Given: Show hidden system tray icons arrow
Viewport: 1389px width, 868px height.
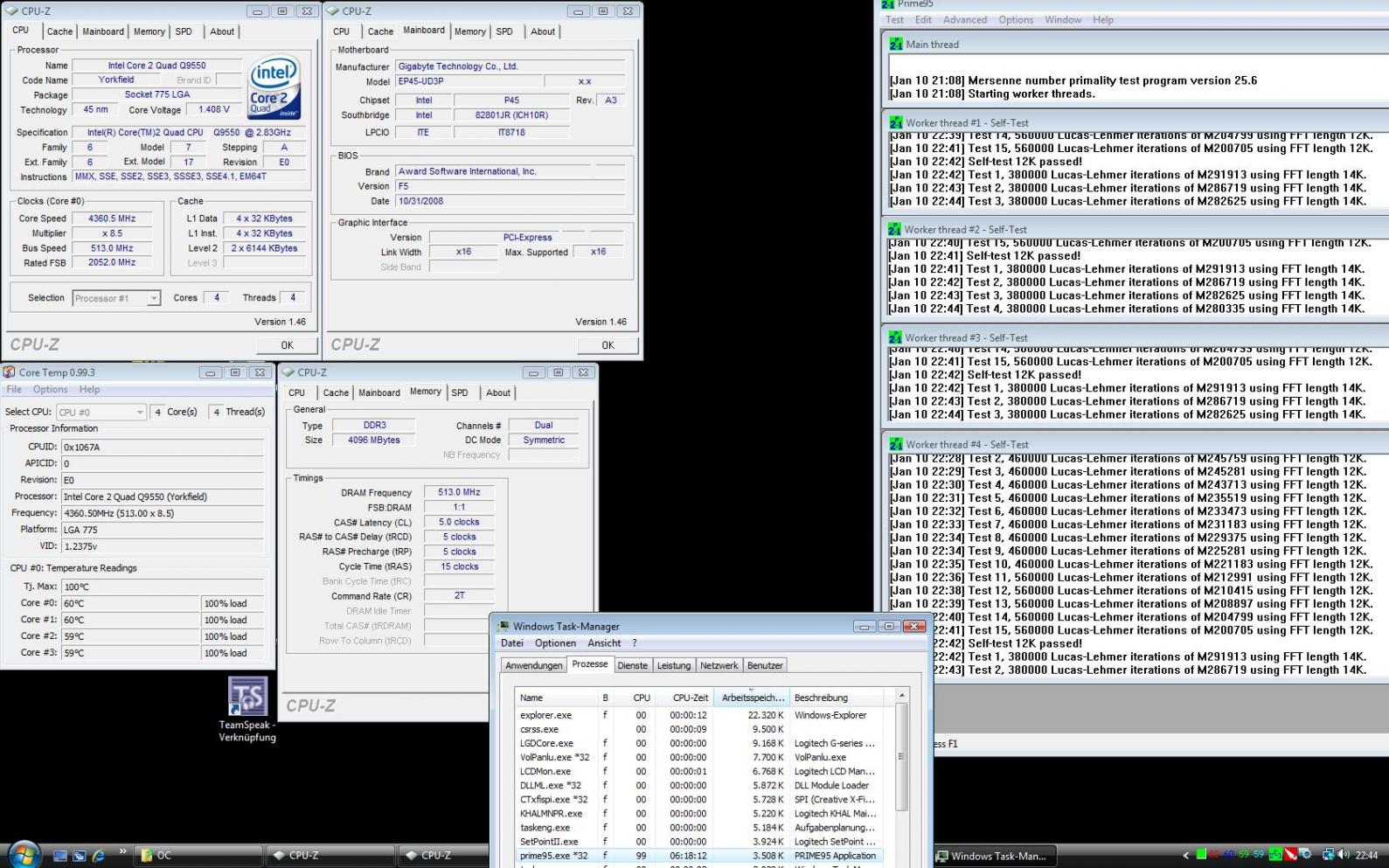Looking at the screenshot, I should 1186,855.
